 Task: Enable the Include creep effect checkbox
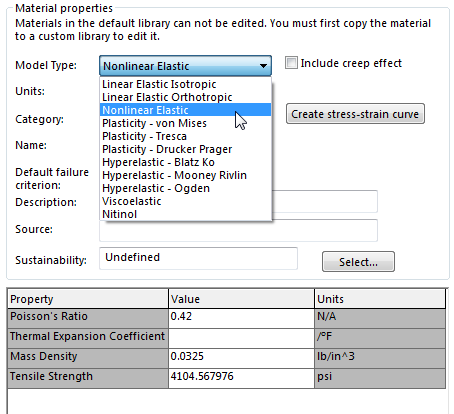coord(291,63)
